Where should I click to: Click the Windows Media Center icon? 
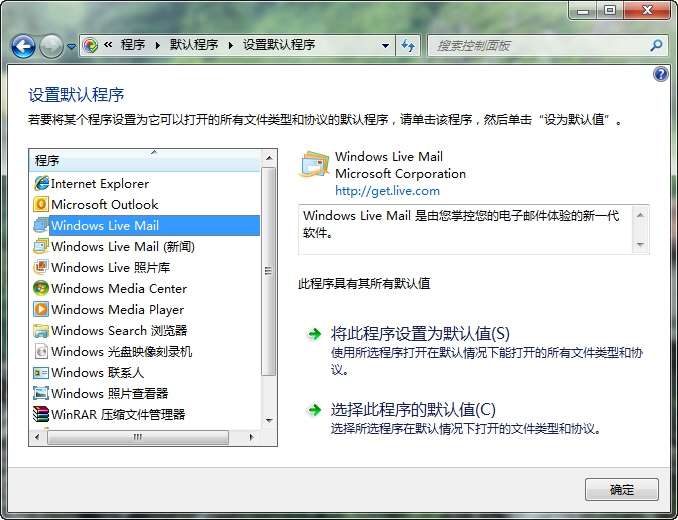[41, 288]
